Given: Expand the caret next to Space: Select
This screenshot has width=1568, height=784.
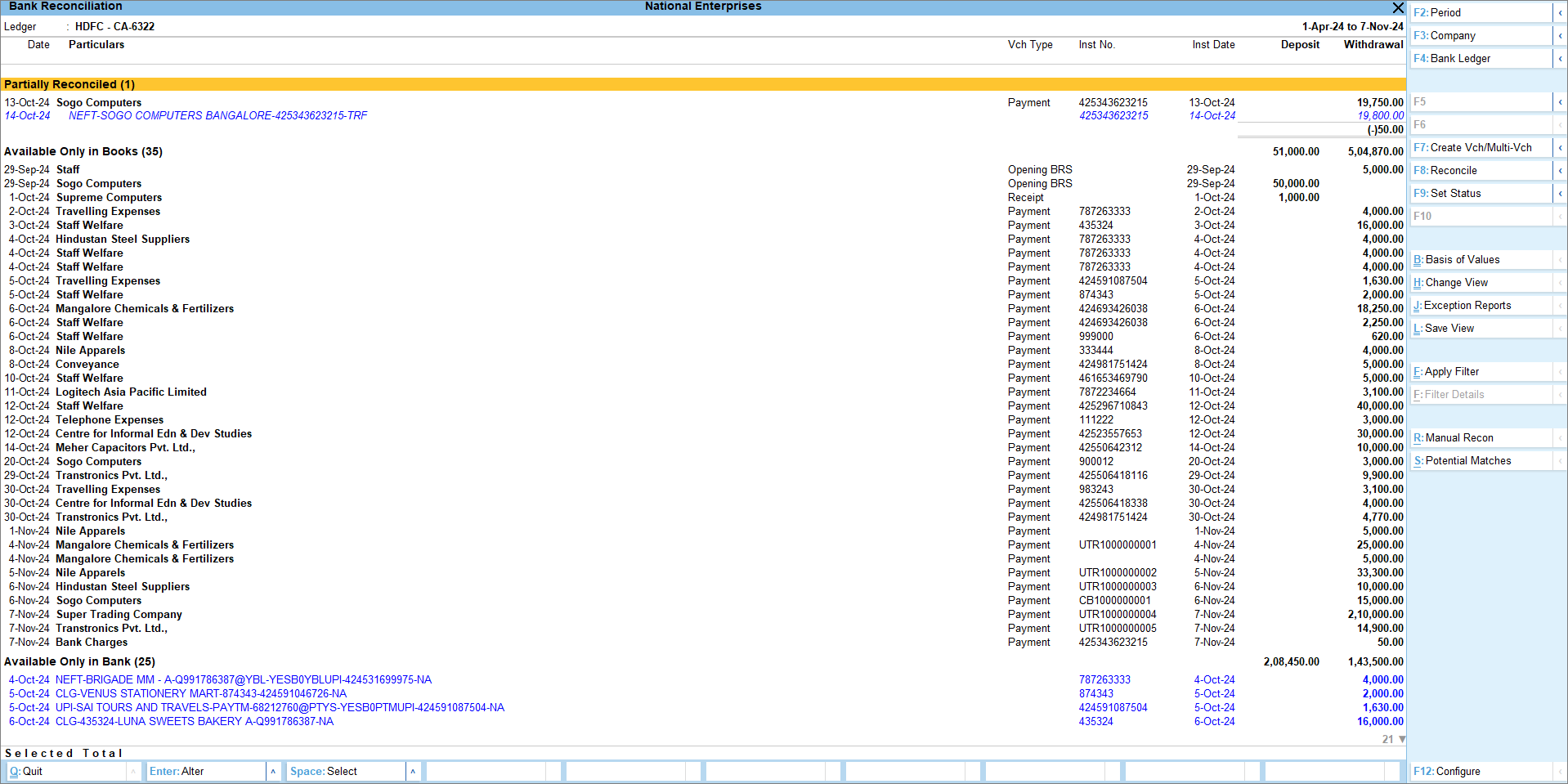Looking at the screenshot, I should point(413,771).
